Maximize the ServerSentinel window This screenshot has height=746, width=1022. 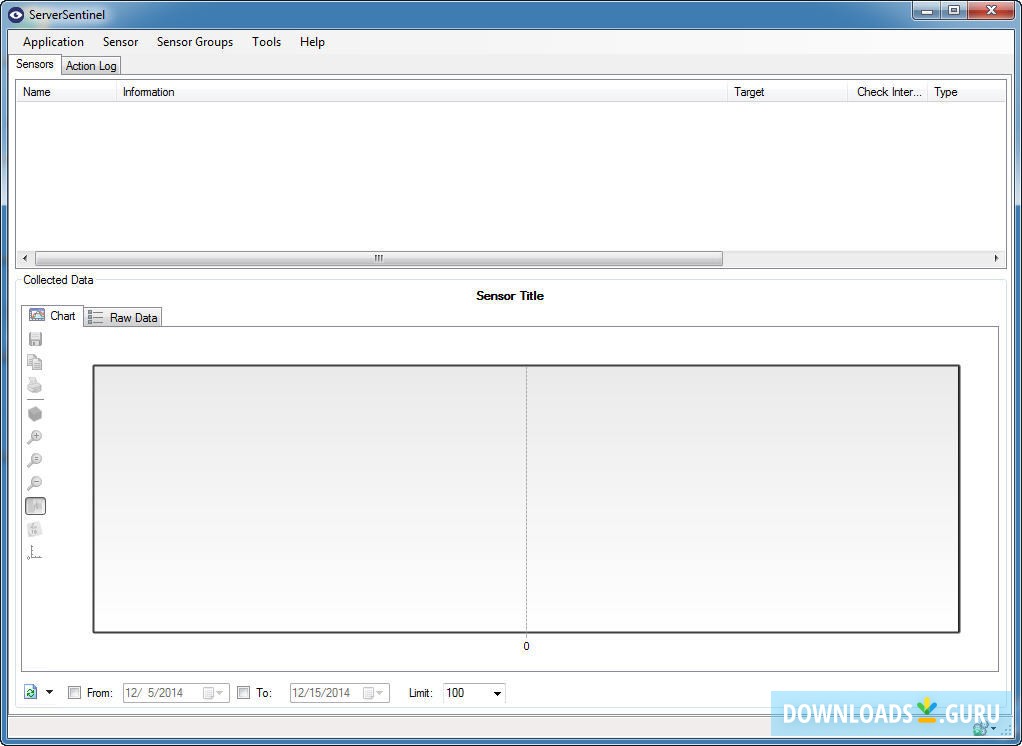coord(954,10)
